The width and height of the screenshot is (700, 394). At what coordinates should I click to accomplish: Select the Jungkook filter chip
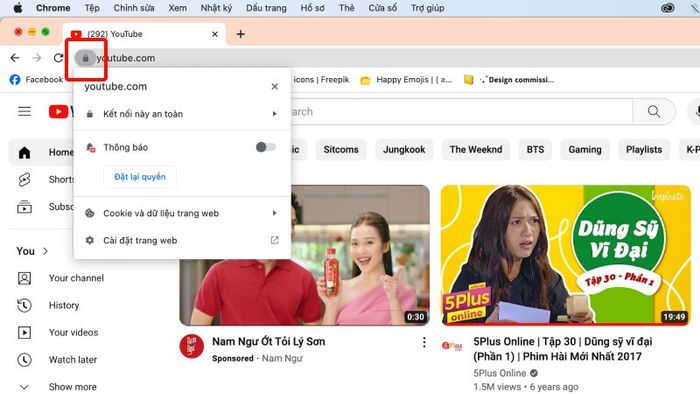404,149
